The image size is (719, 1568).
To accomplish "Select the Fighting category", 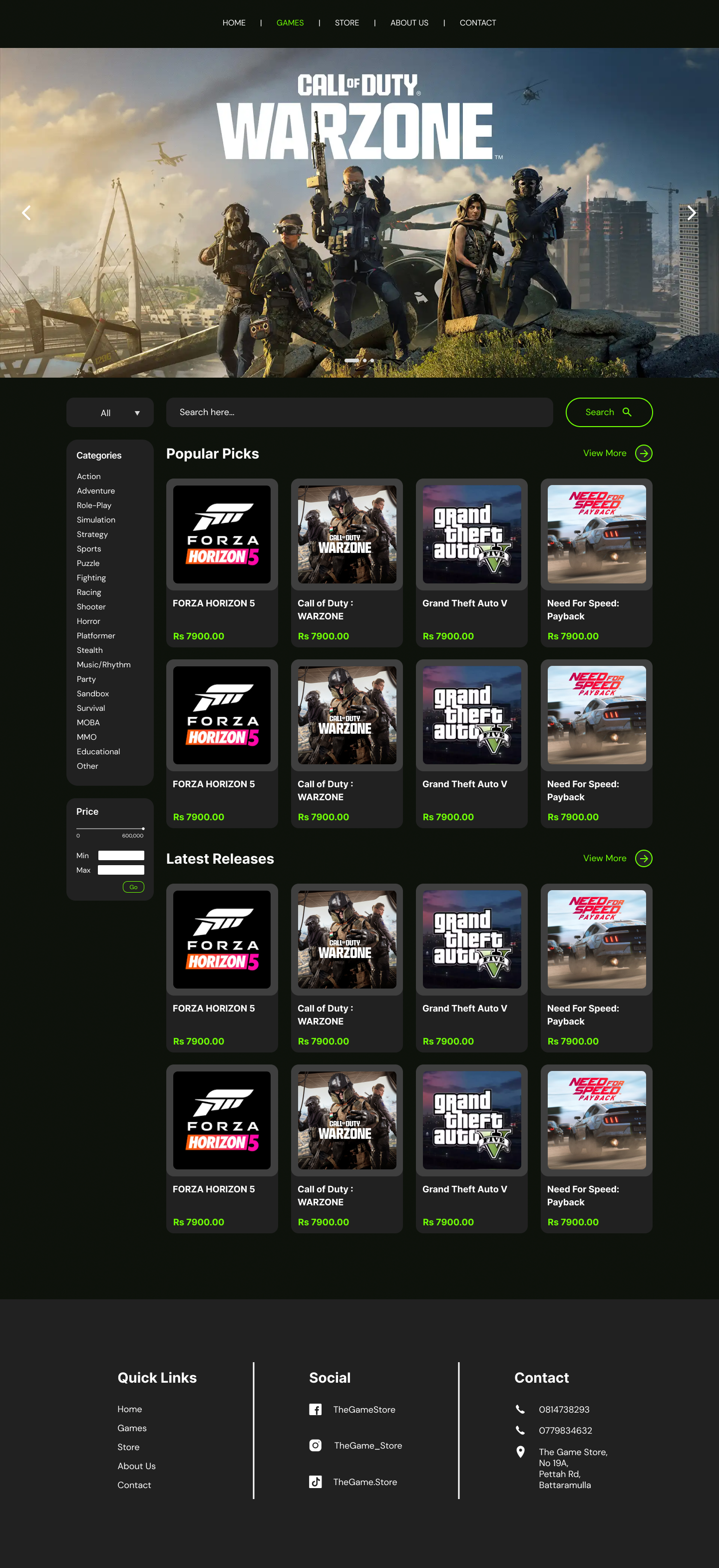I will tap(91, 578).
